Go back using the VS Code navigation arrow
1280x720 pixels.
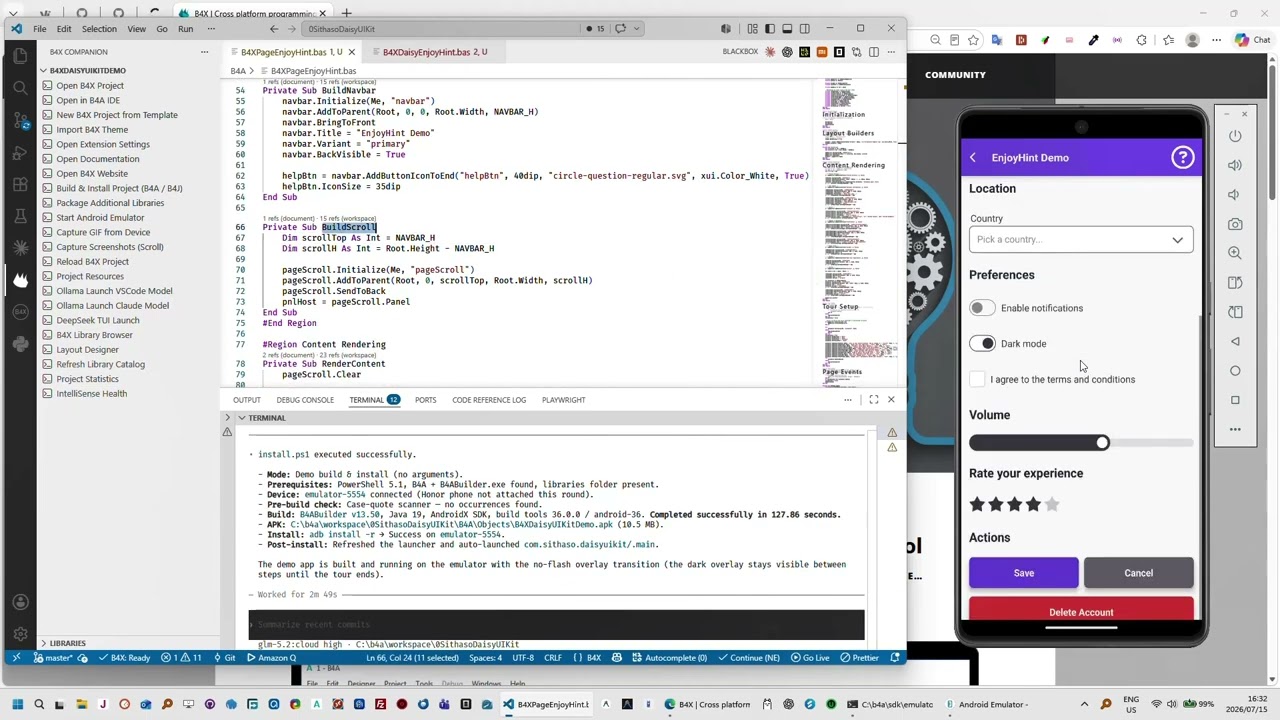point(273,29)
